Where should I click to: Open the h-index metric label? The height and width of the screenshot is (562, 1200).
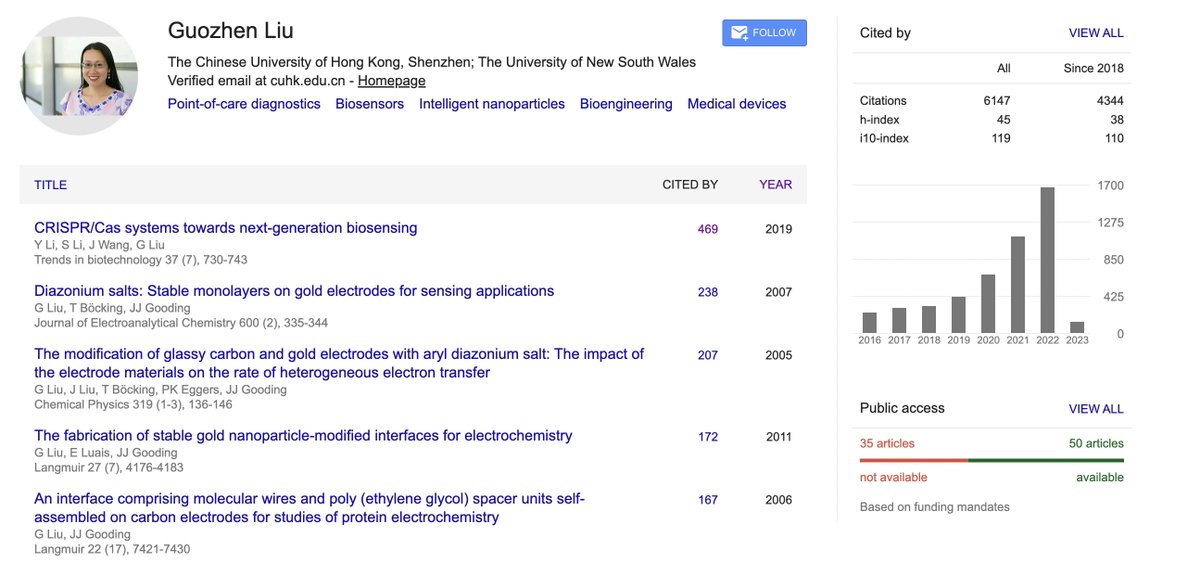[x=879, y=120]
